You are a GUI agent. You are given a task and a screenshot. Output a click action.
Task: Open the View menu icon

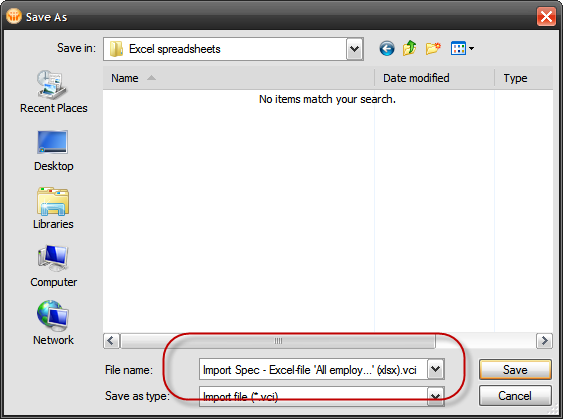coord(462,48)
